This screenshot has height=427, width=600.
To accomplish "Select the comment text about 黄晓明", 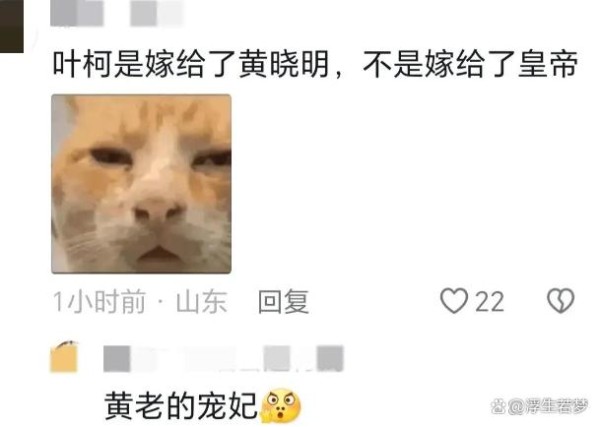I will [x=315, y=64].
